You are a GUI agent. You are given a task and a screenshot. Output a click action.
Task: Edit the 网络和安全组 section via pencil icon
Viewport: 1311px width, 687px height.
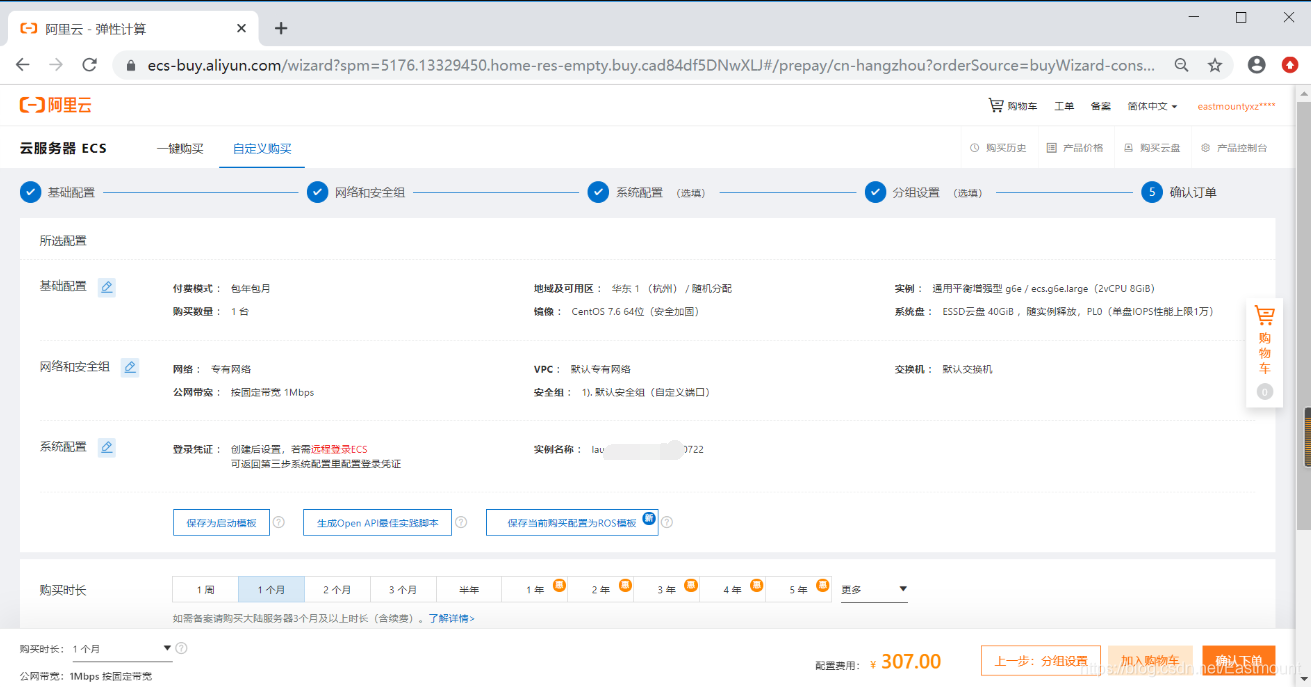tap(130, 367)
